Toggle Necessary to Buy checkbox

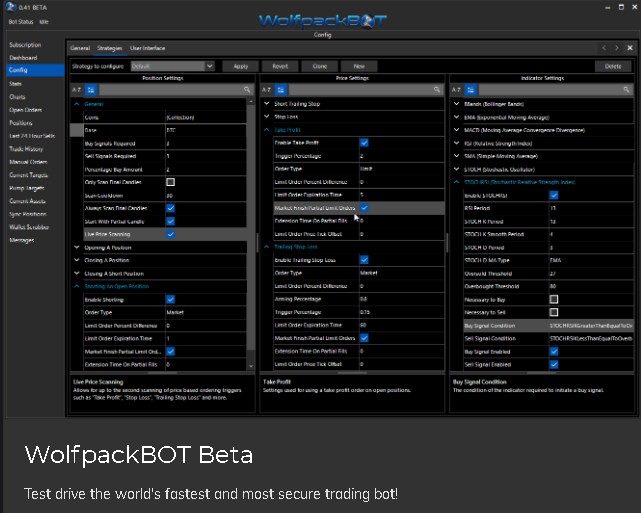(554, 299)
